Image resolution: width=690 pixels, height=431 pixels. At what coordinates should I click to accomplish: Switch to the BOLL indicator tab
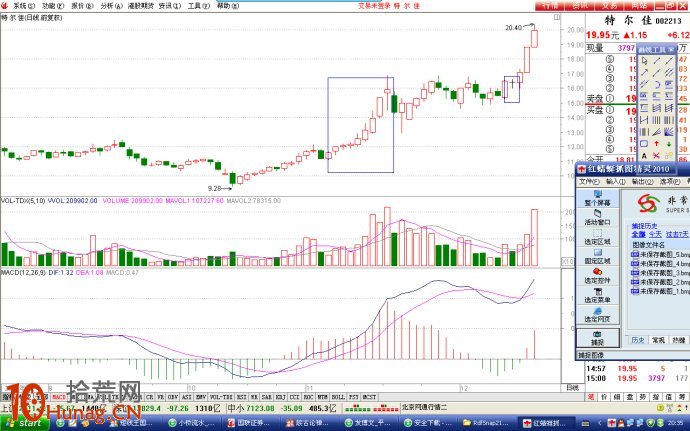click(x=338, y=397)
